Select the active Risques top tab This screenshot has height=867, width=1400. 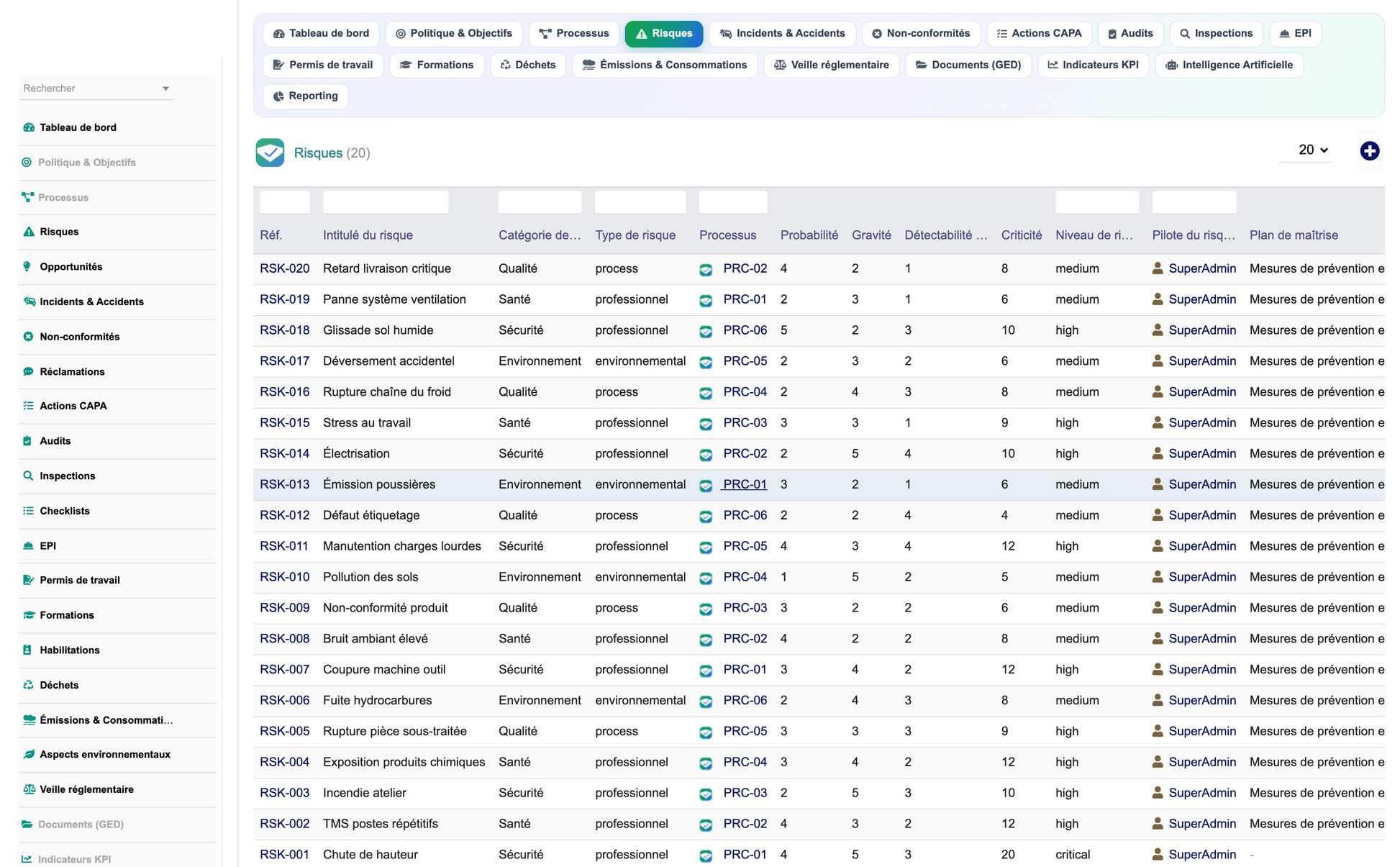pyautogui.click(x=664, y=33)
